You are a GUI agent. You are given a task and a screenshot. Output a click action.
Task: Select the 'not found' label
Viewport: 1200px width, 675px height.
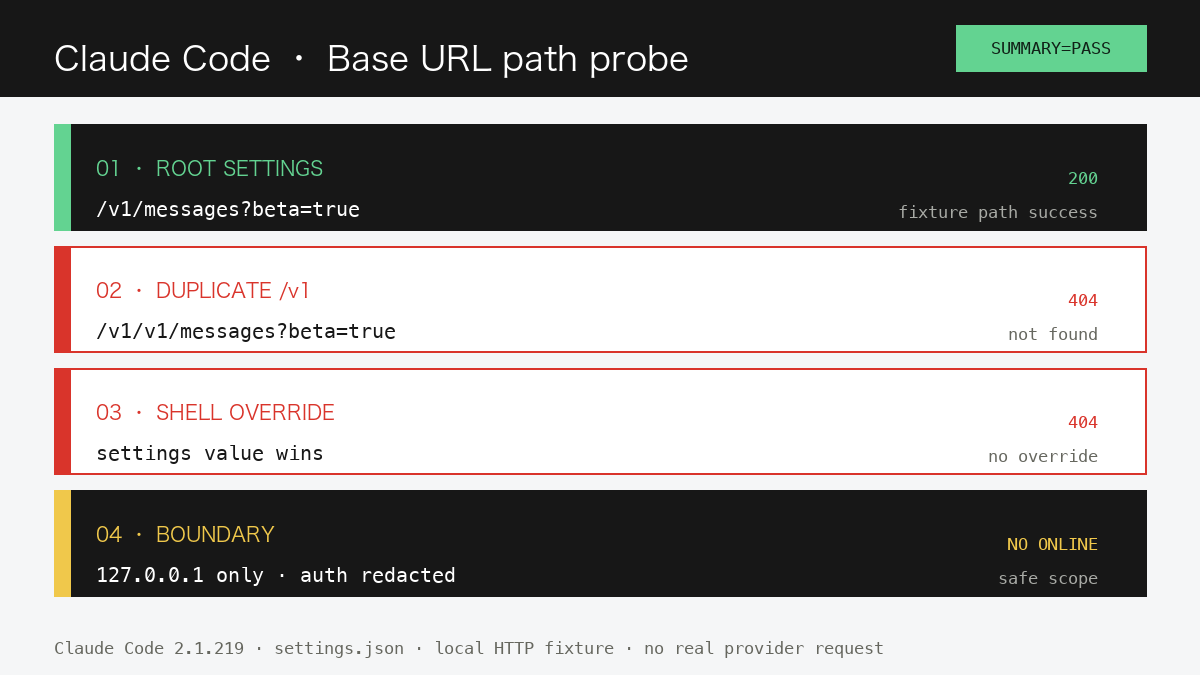1053,334
